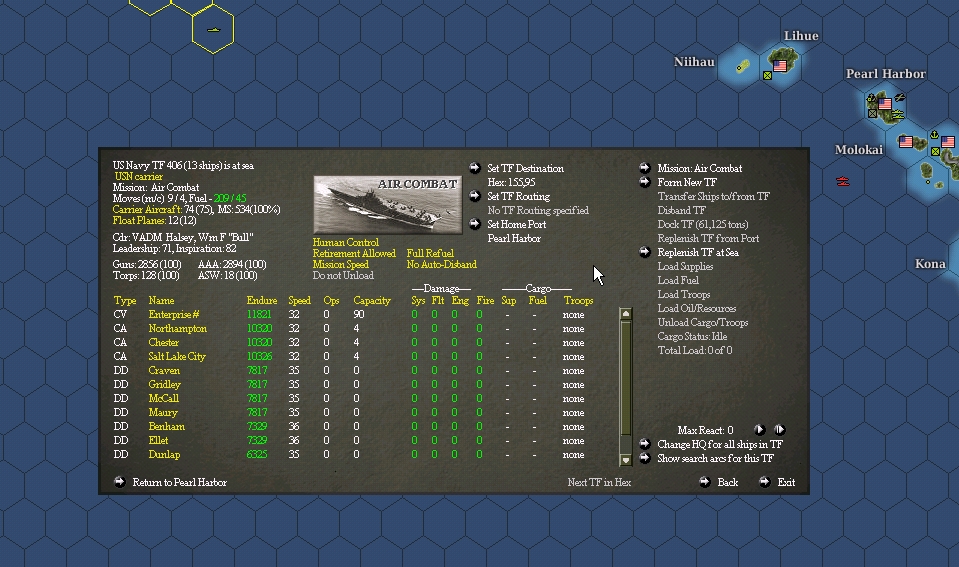Click the Load Fuel option
This screenshot has width=959, height=567.
[678, 280]
